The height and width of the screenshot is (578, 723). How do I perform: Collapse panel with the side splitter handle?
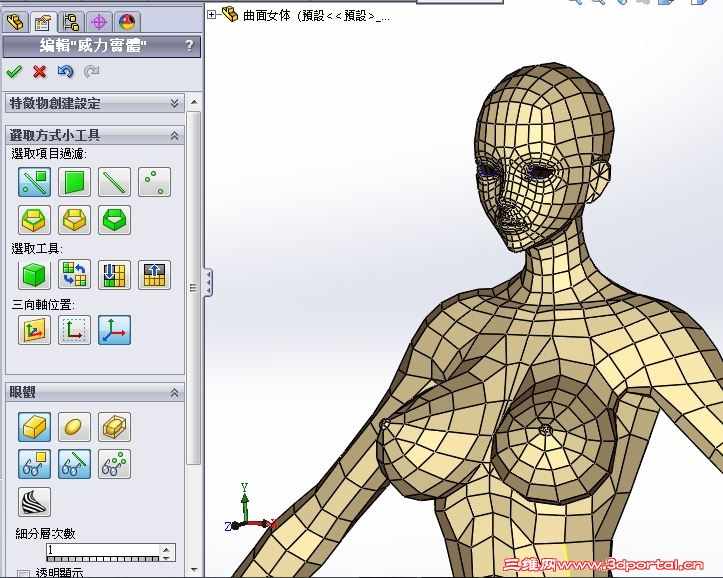point(208,282)
